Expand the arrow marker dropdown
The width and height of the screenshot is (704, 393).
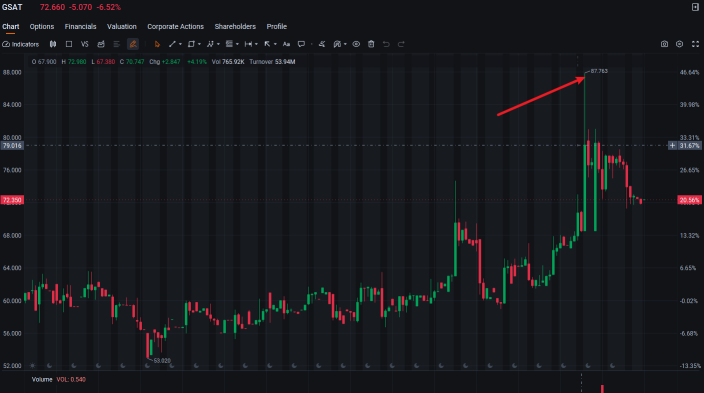click(275, 44)
